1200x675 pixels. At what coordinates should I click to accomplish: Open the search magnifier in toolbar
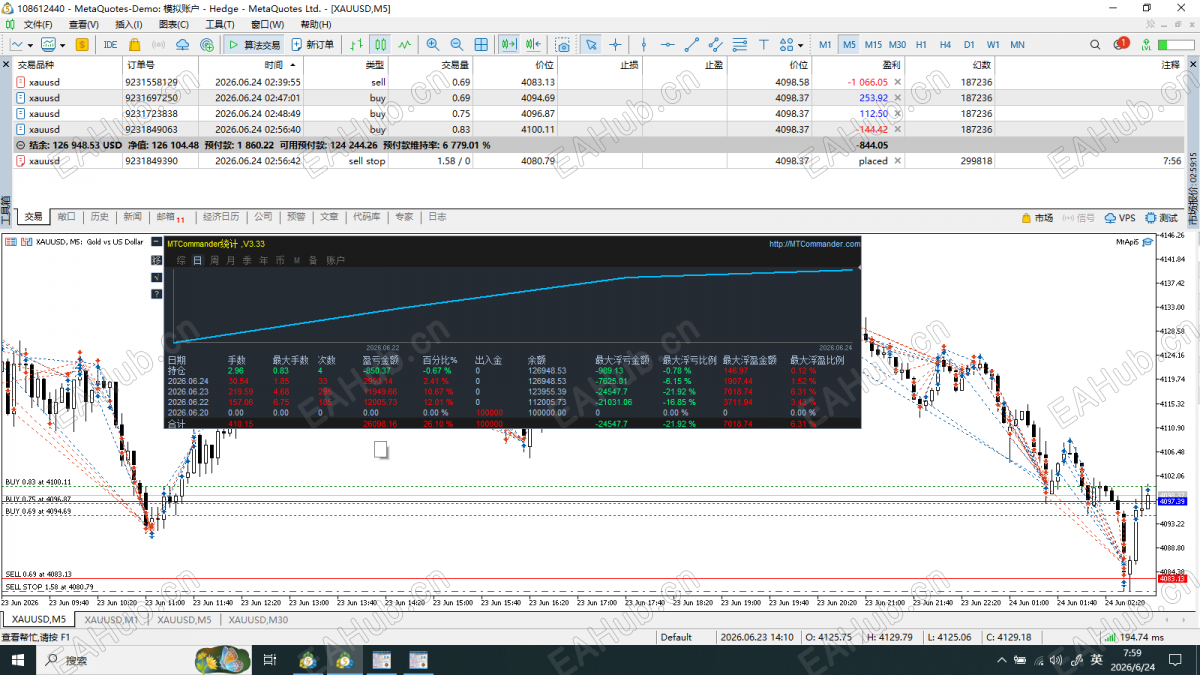tap(1097, 44)
